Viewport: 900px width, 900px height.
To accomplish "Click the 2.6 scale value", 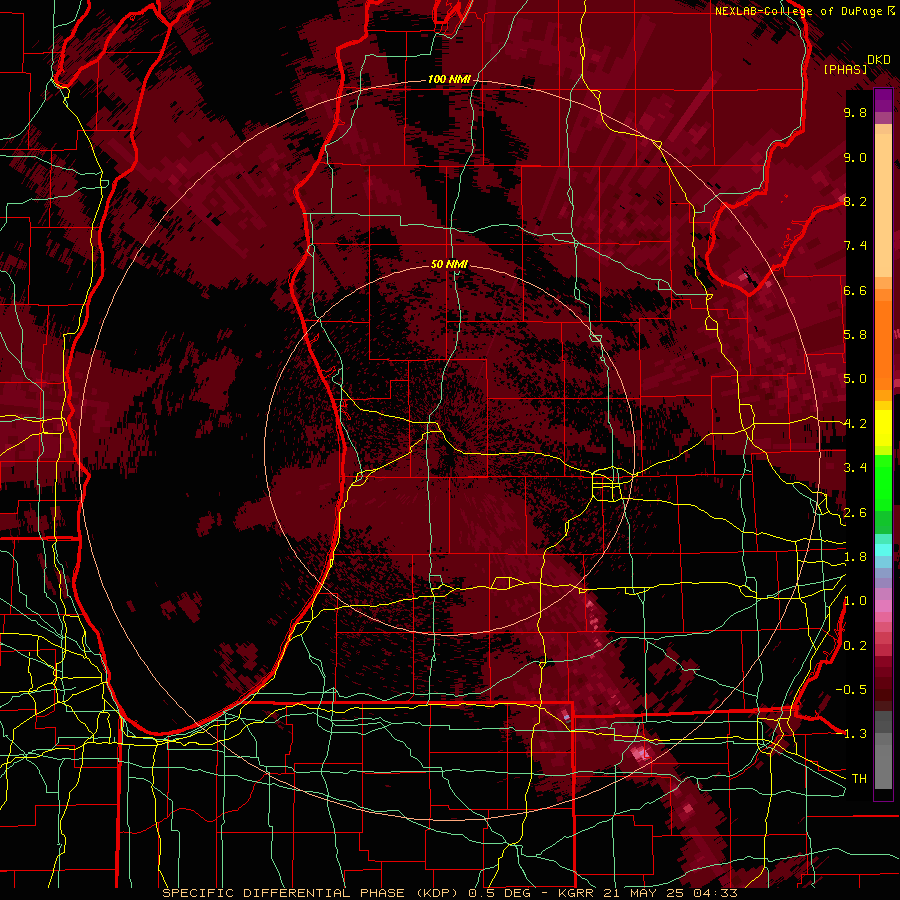I will 855,513.
